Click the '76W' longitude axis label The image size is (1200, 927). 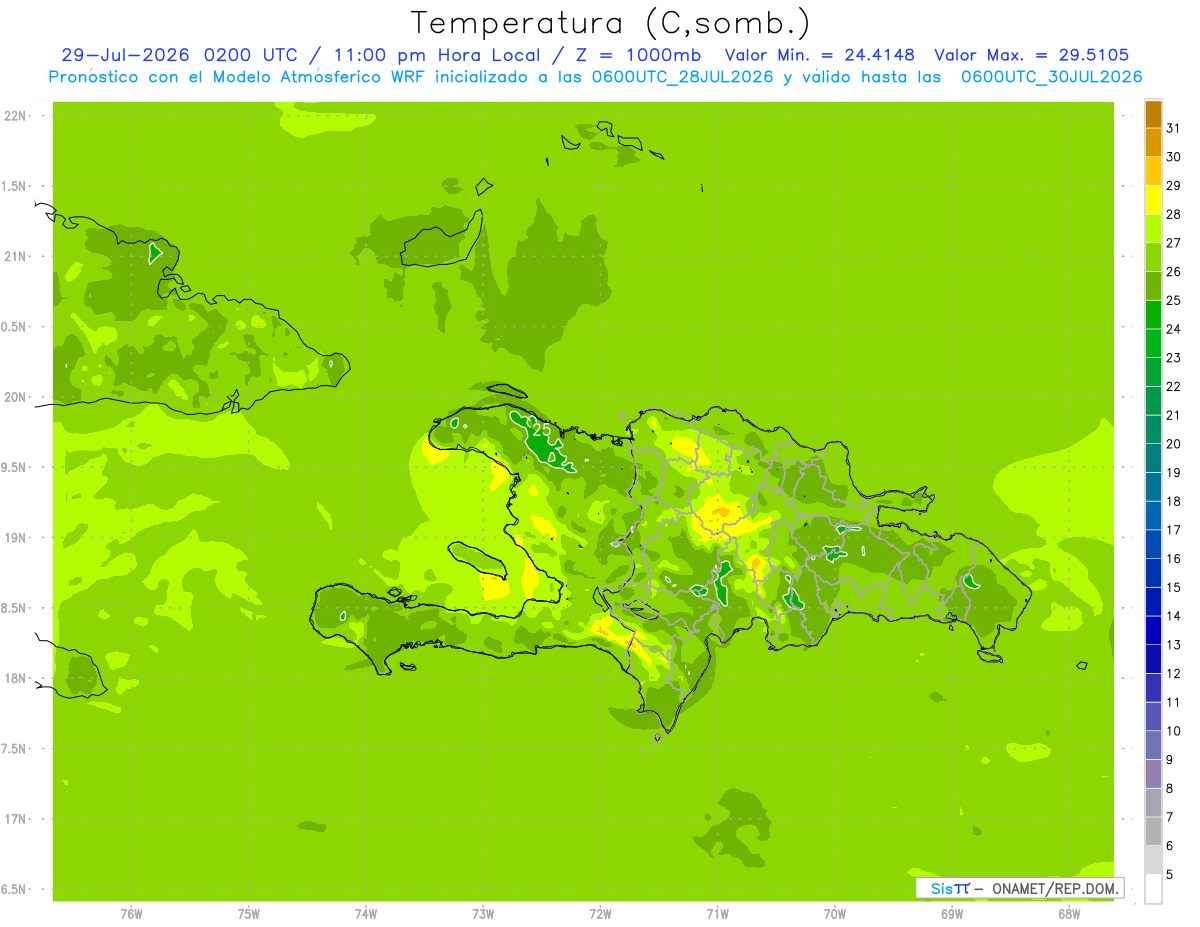pyautogui.click(x=131, y=914)
